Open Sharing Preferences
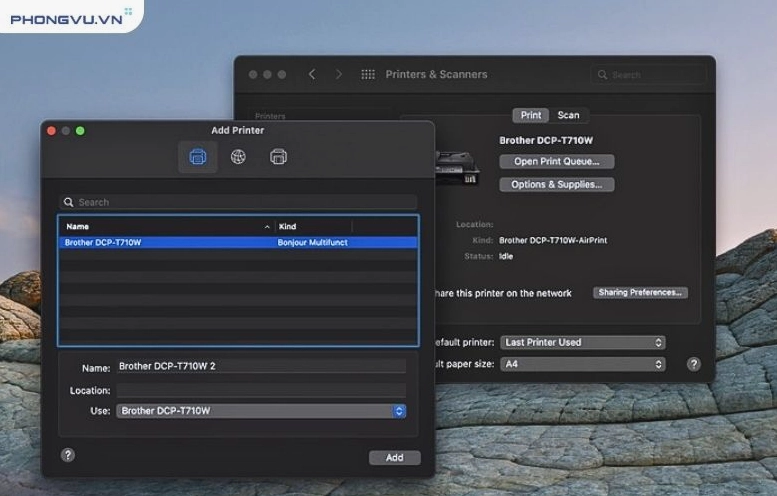Viewport: 777px width, 496px height. (640, 293)
